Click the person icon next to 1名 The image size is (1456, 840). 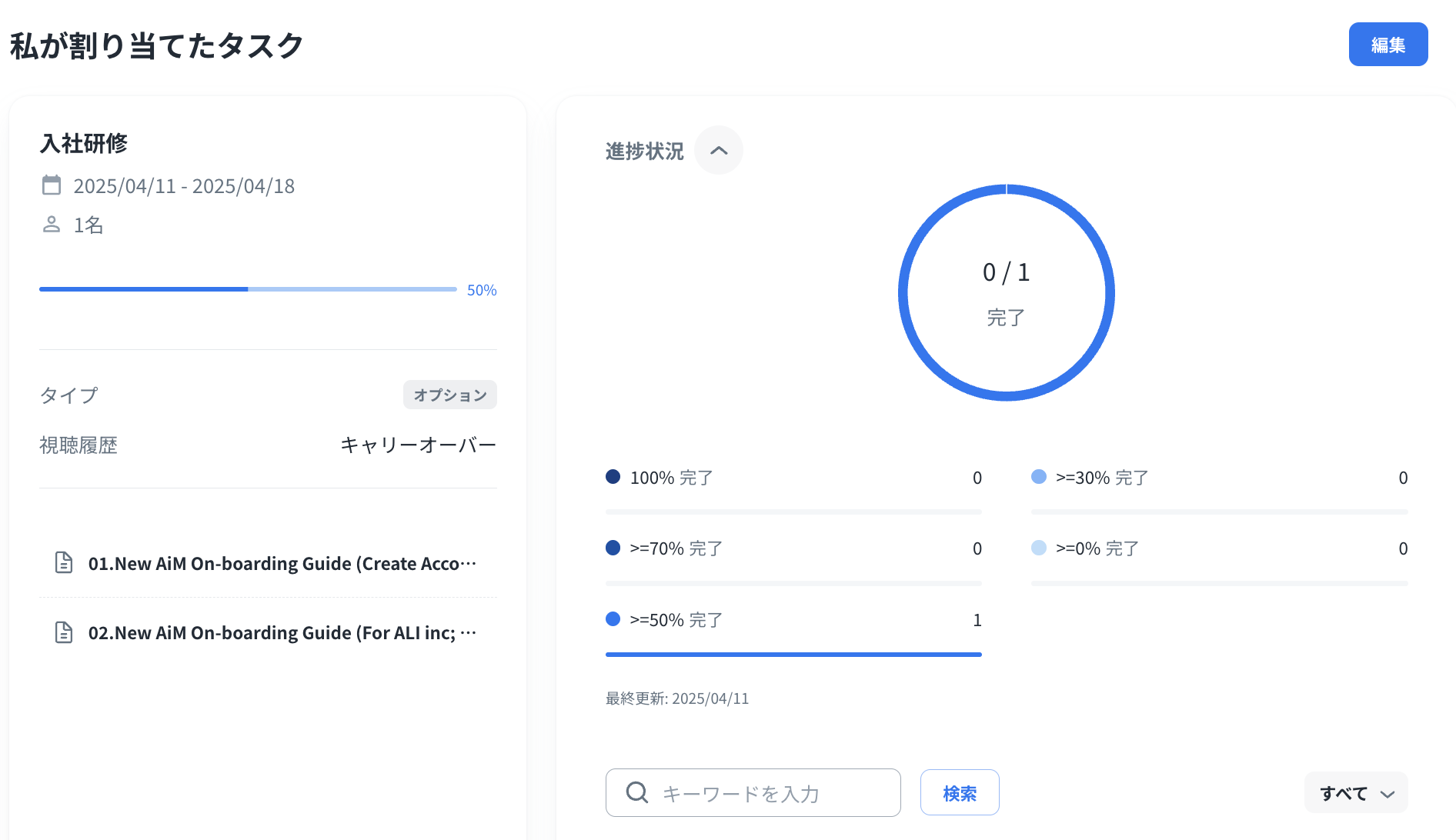(52, 225)
